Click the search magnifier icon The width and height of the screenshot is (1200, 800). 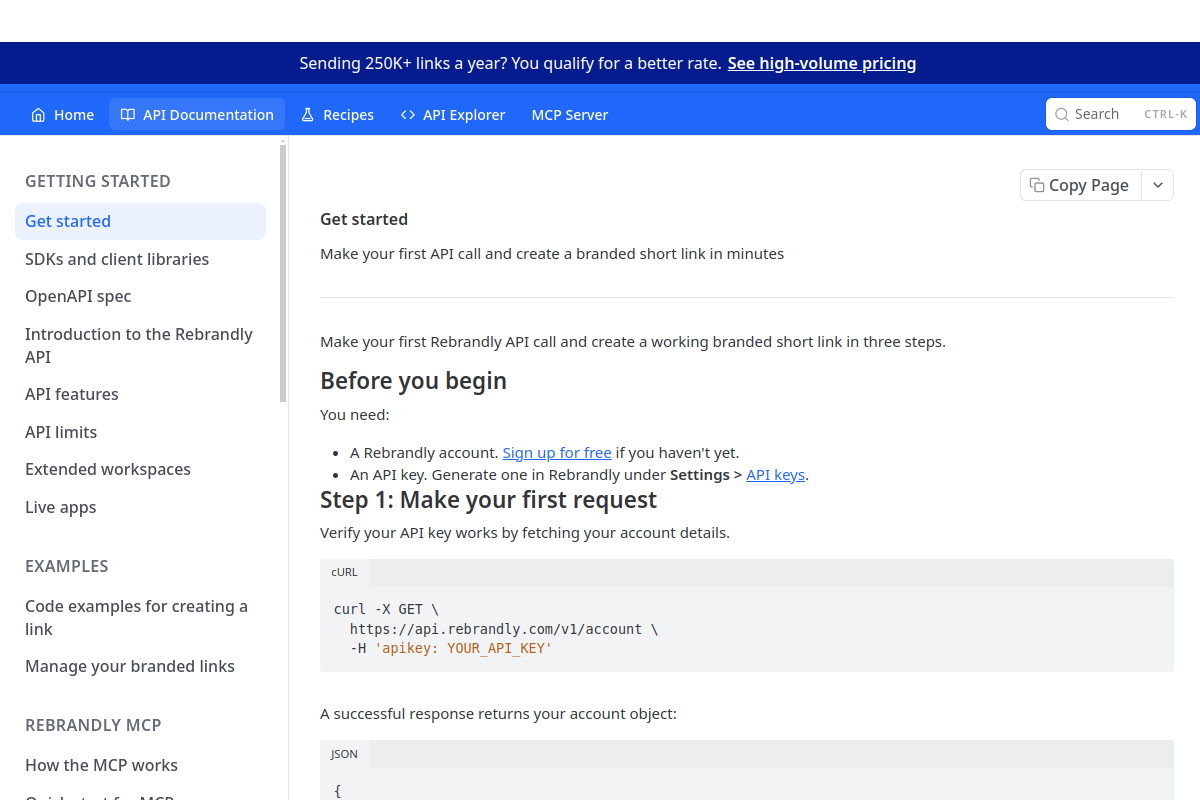pyautogui.click(x=1063, y=114)
